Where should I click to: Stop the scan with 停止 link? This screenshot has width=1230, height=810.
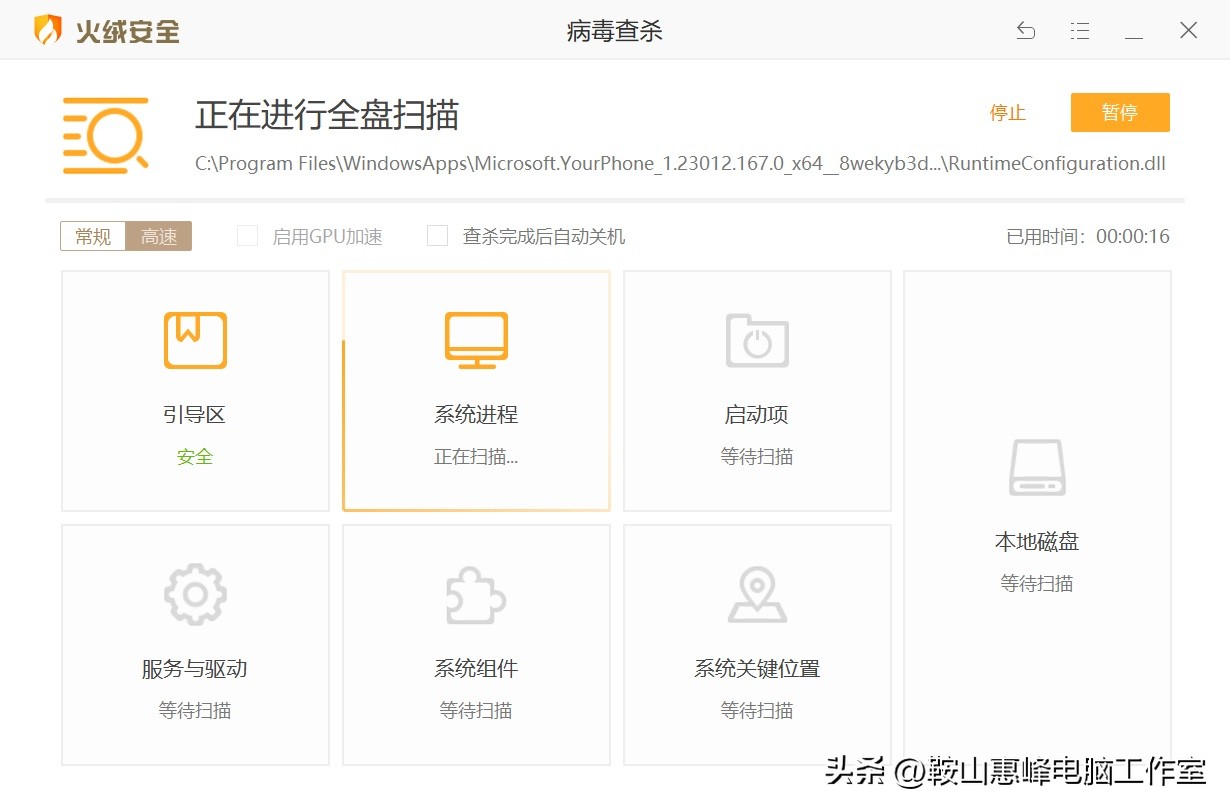coord(1008,113)
